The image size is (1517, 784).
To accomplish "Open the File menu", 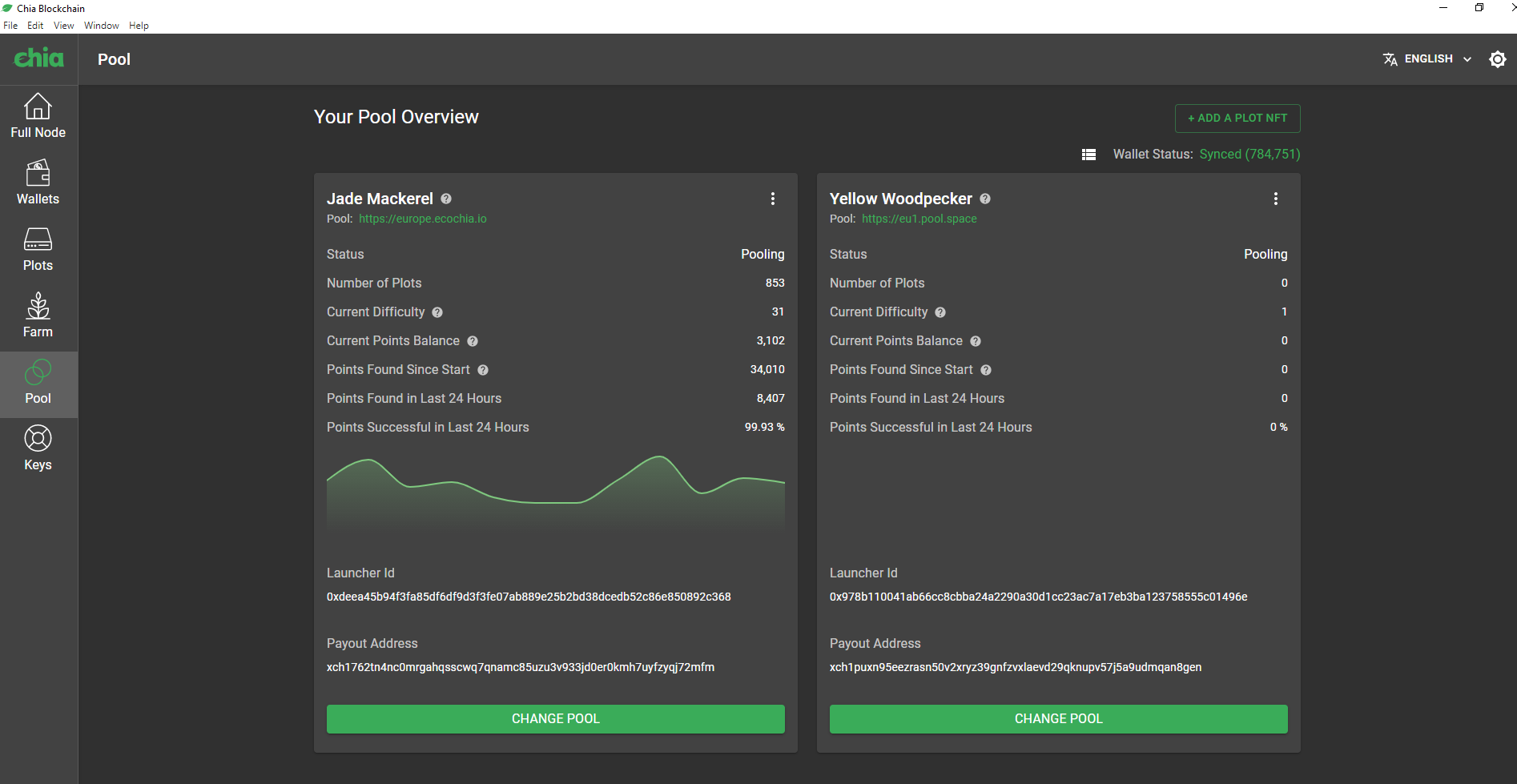I will pyautogui.click(x=10, y=26).
